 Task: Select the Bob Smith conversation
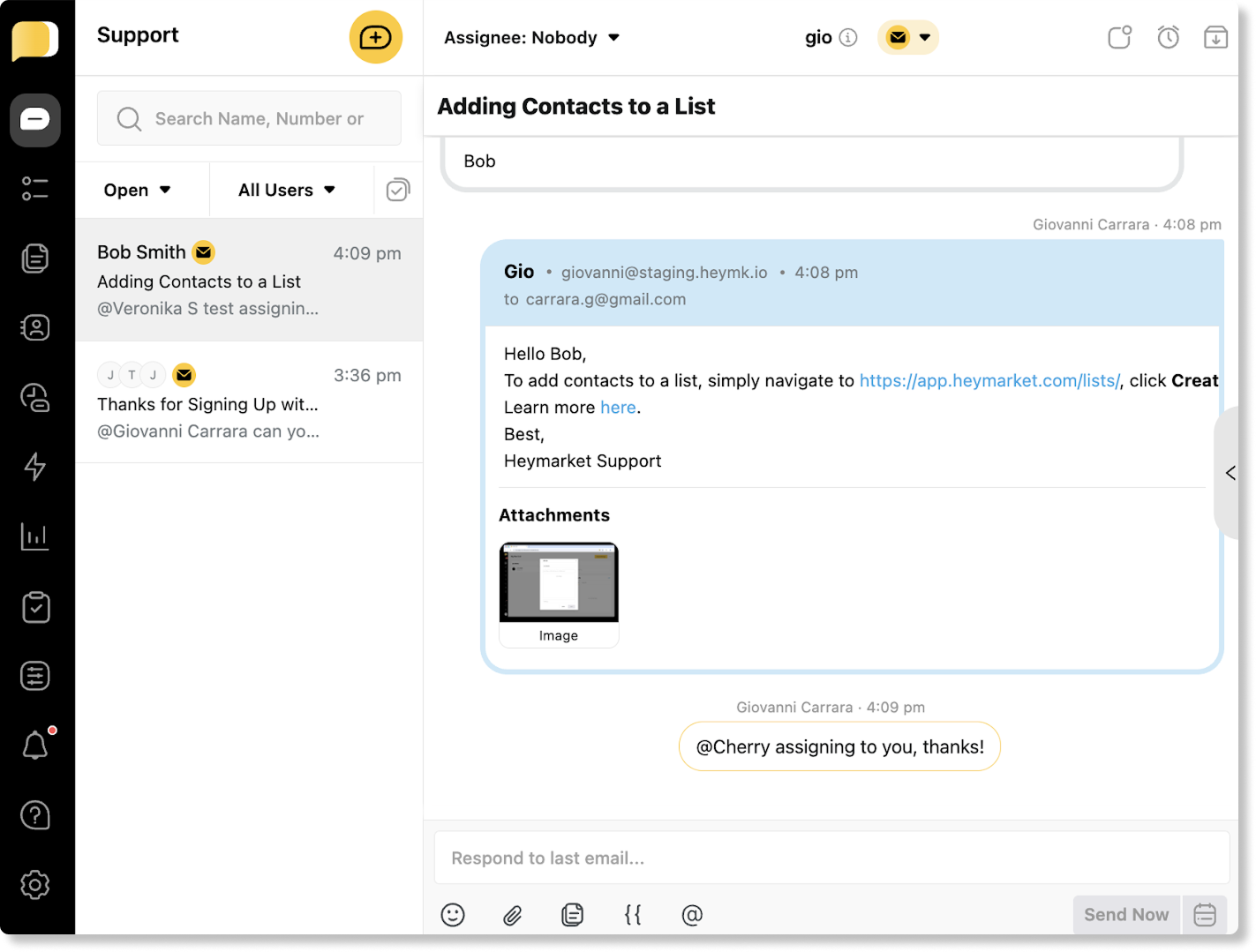(x=249, y=280)
